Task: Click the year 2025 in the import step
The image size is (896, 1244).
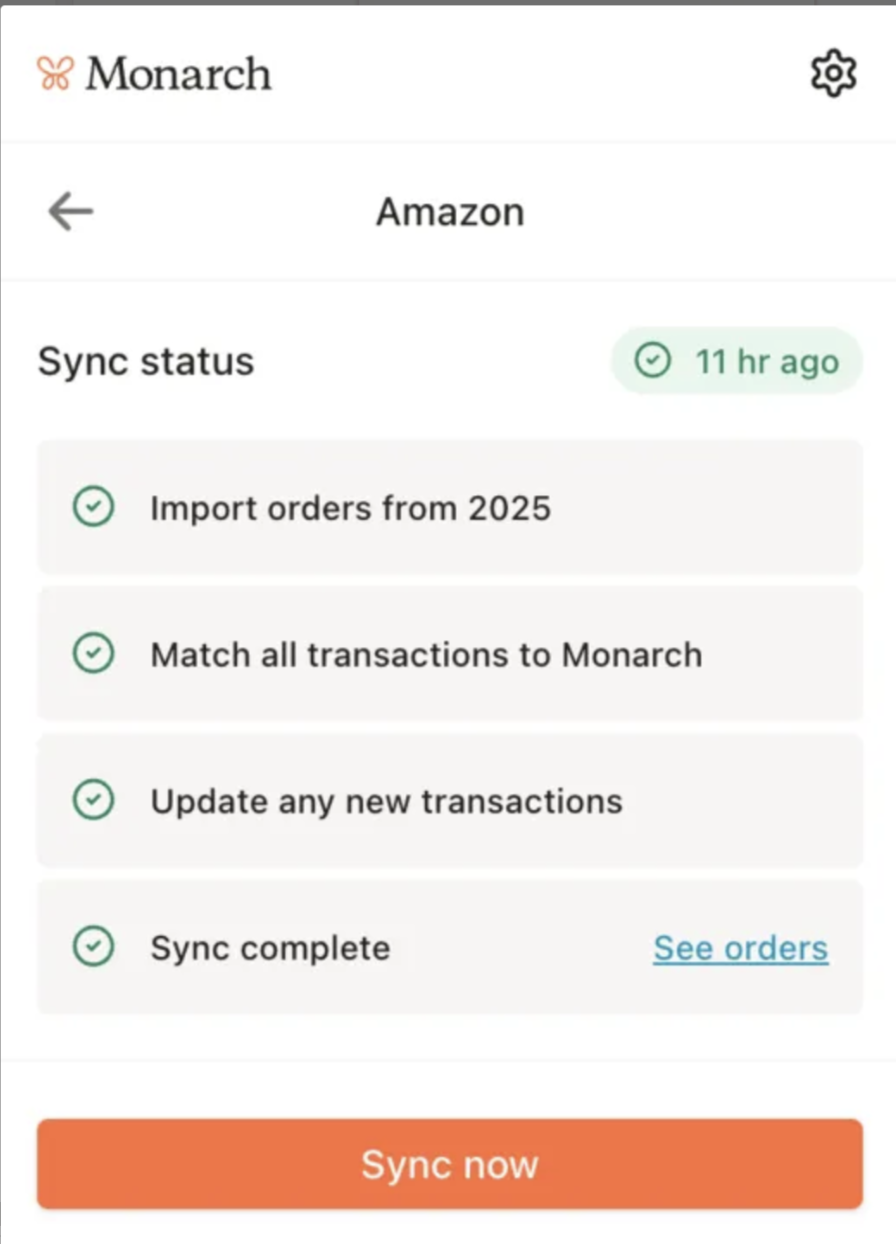Action: (508, 508)
